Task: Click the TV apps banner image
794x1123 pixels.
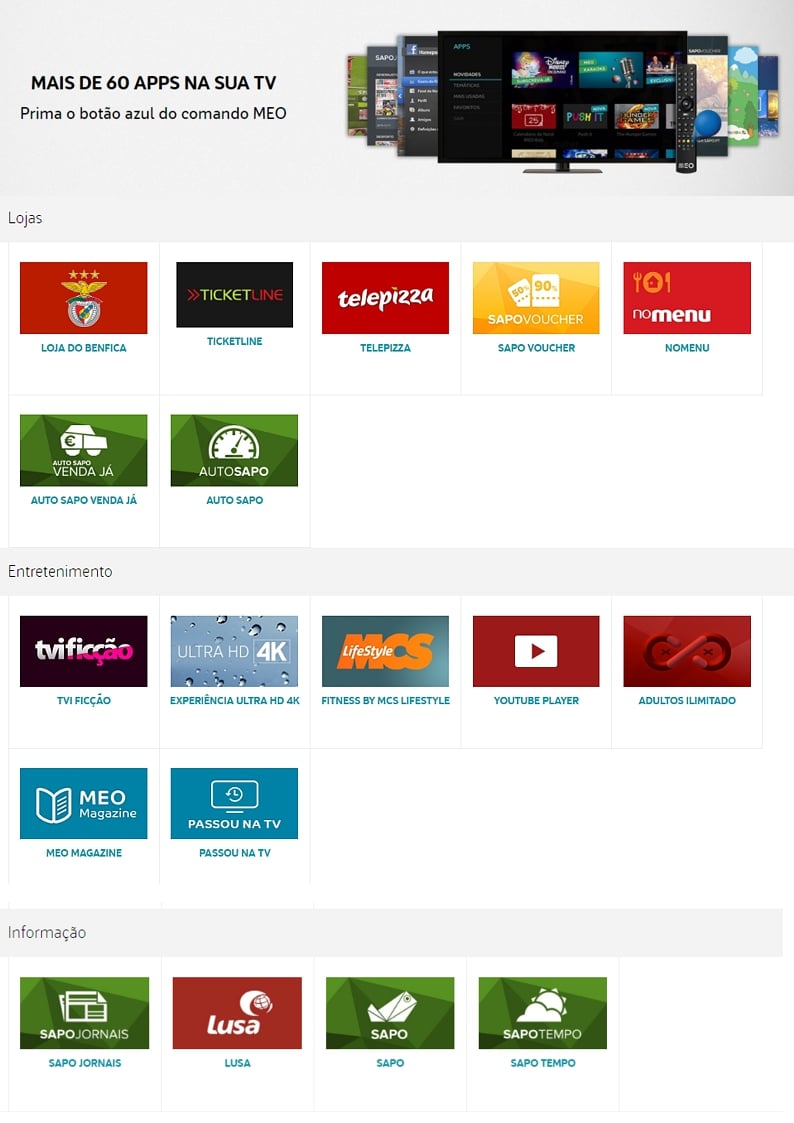Action: (562, 100)
